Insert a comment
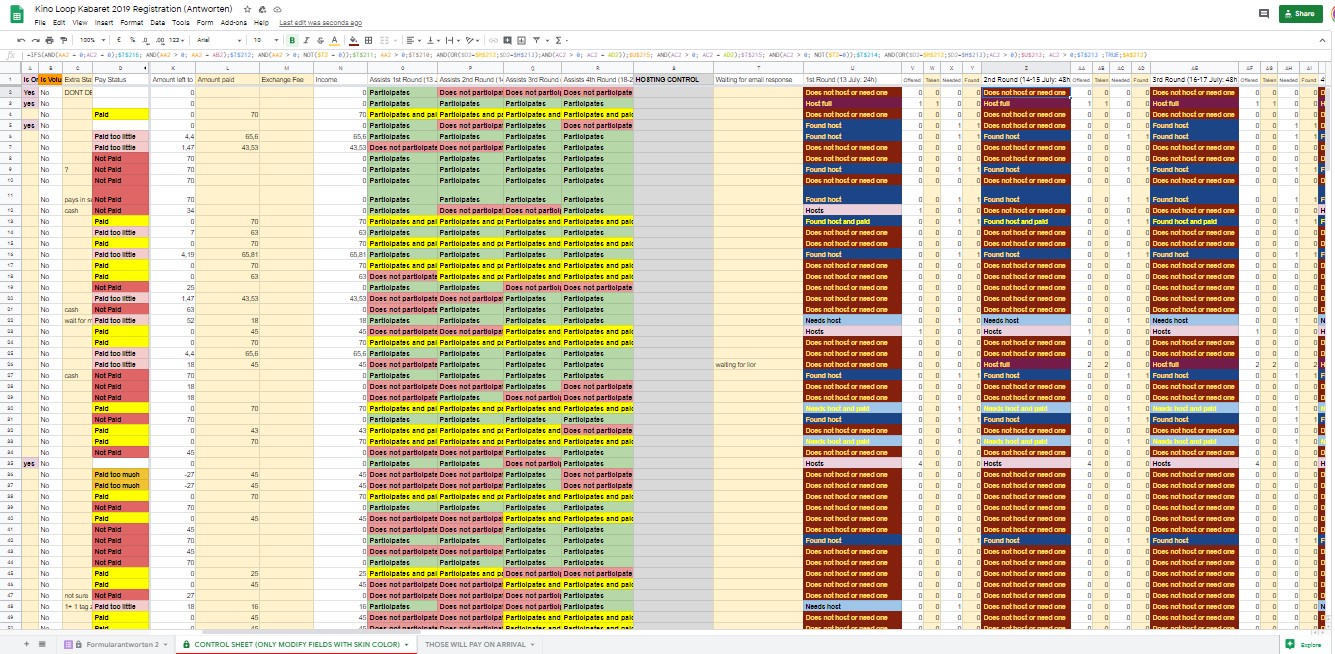This screenshot has height=654, width=1335. point(507,40)
